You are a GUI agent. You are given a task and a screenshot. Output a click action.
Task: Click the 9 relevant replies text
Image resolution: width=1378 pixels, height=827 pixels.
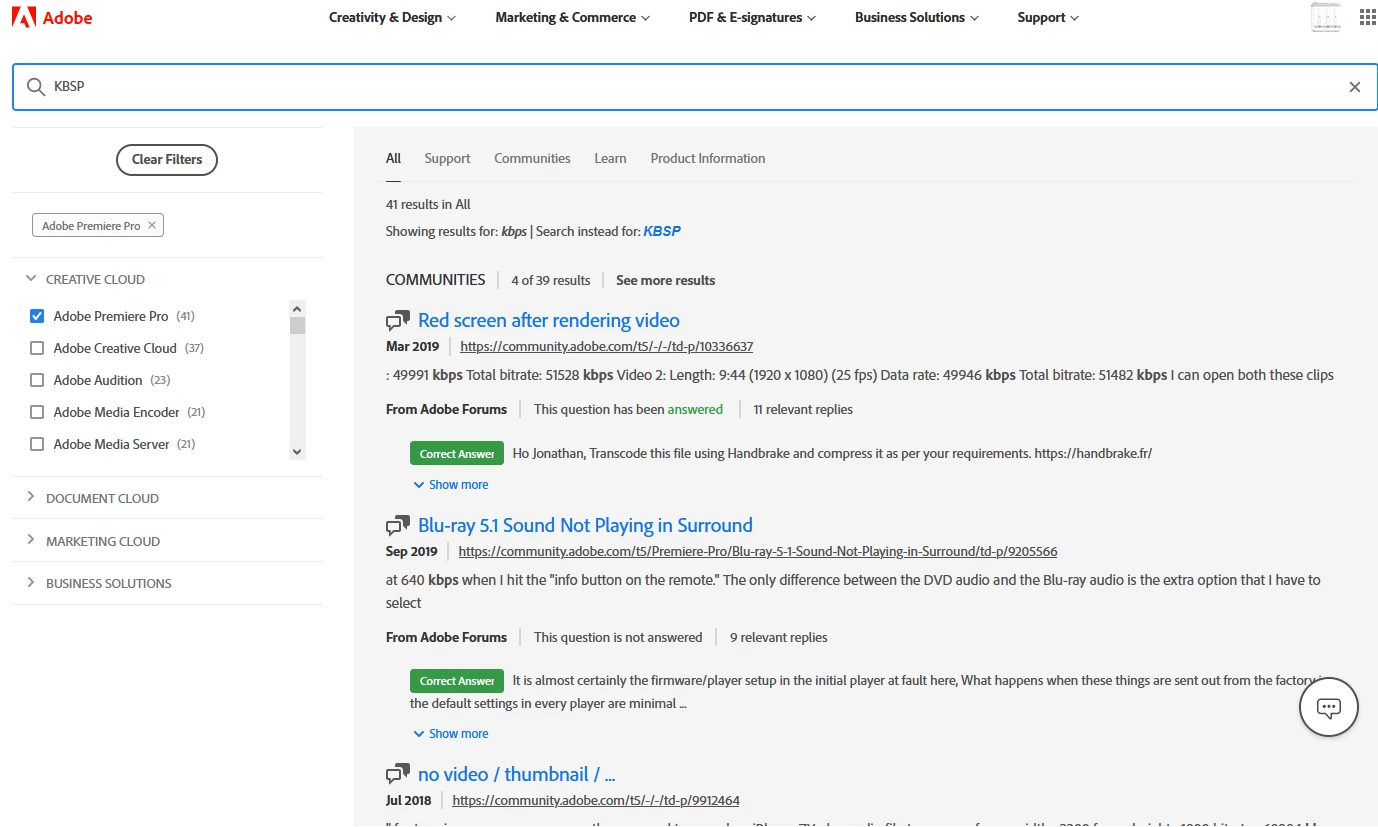click(x=779, y=637)
